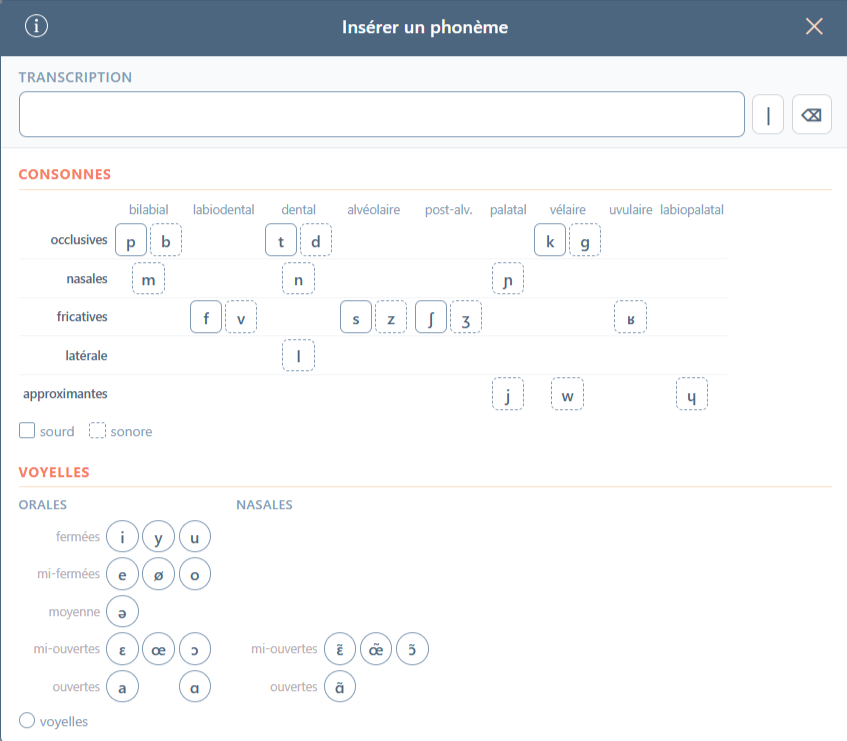Insert the lateral consonant l

[298, 356]
